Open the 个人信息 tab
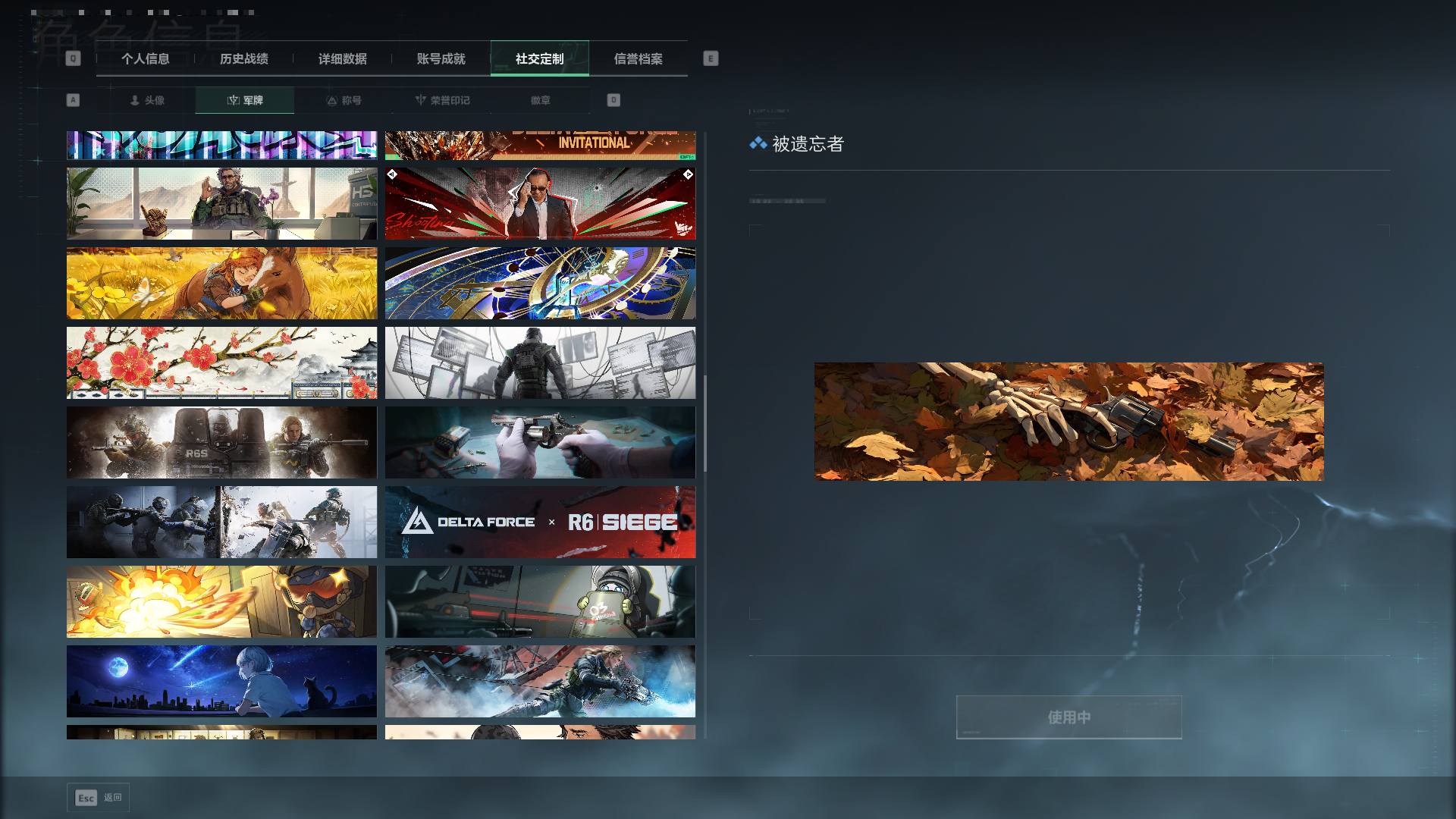This screenshot has height=819, width=1456. coord(146,58)
